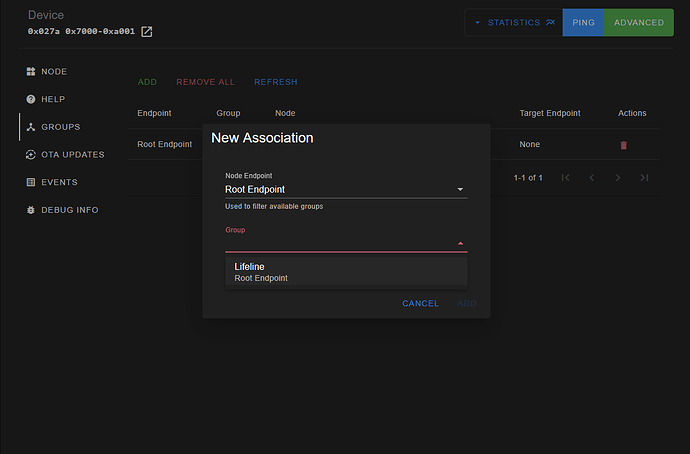This screenshot has width=690, height=454.
Task: Collapse the Group dropdown arrow
Action: (460, 243)
